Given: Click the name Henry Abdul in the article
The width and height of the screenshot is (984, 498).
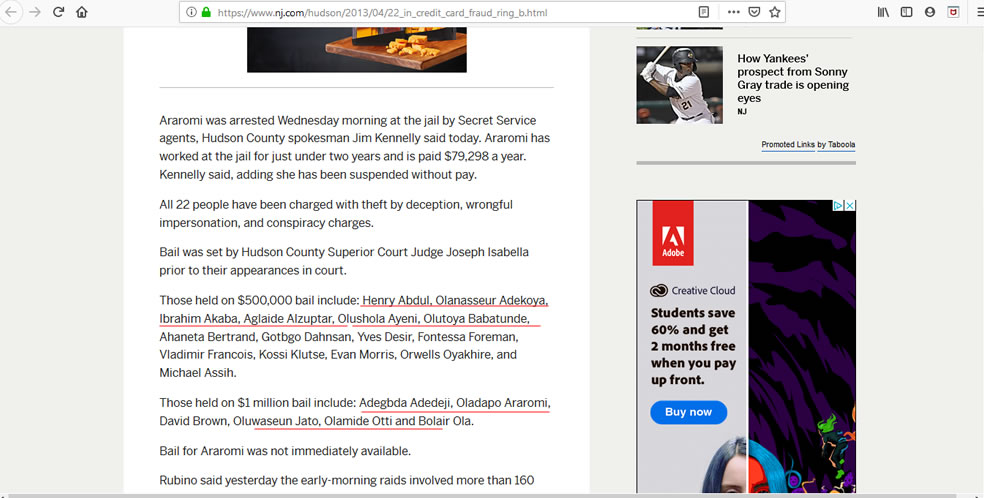Looking at the screenshot, I should [x=395, y=300].
